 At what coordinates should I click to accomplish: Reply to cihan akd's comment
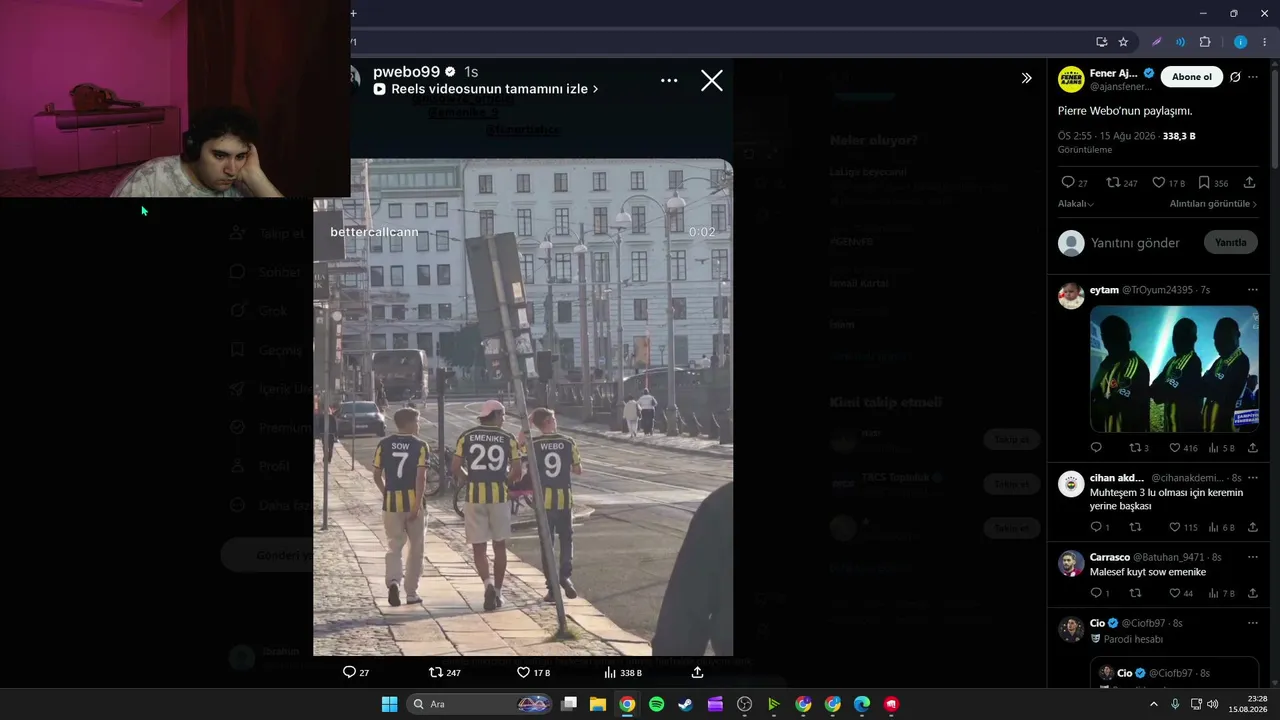1096,527
